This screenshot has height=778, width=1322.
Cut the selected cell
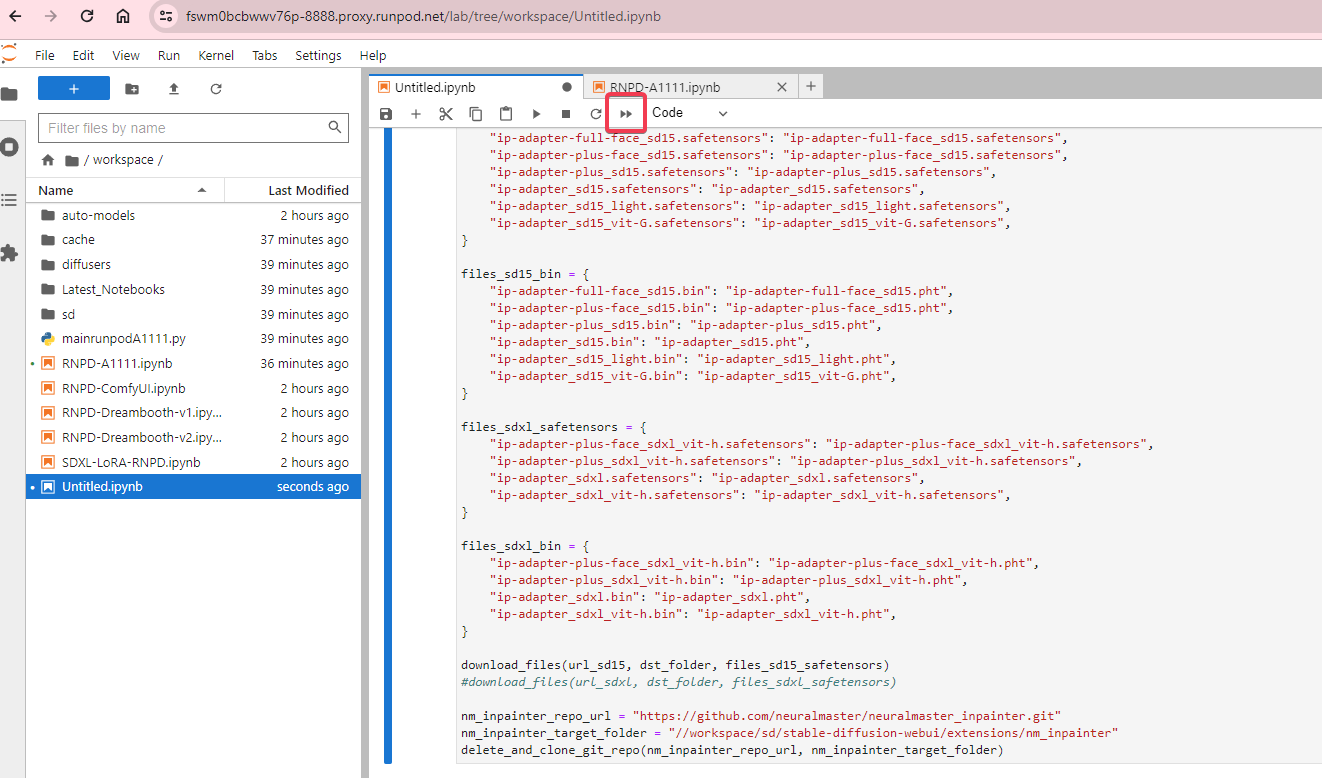tap(446, 114)
